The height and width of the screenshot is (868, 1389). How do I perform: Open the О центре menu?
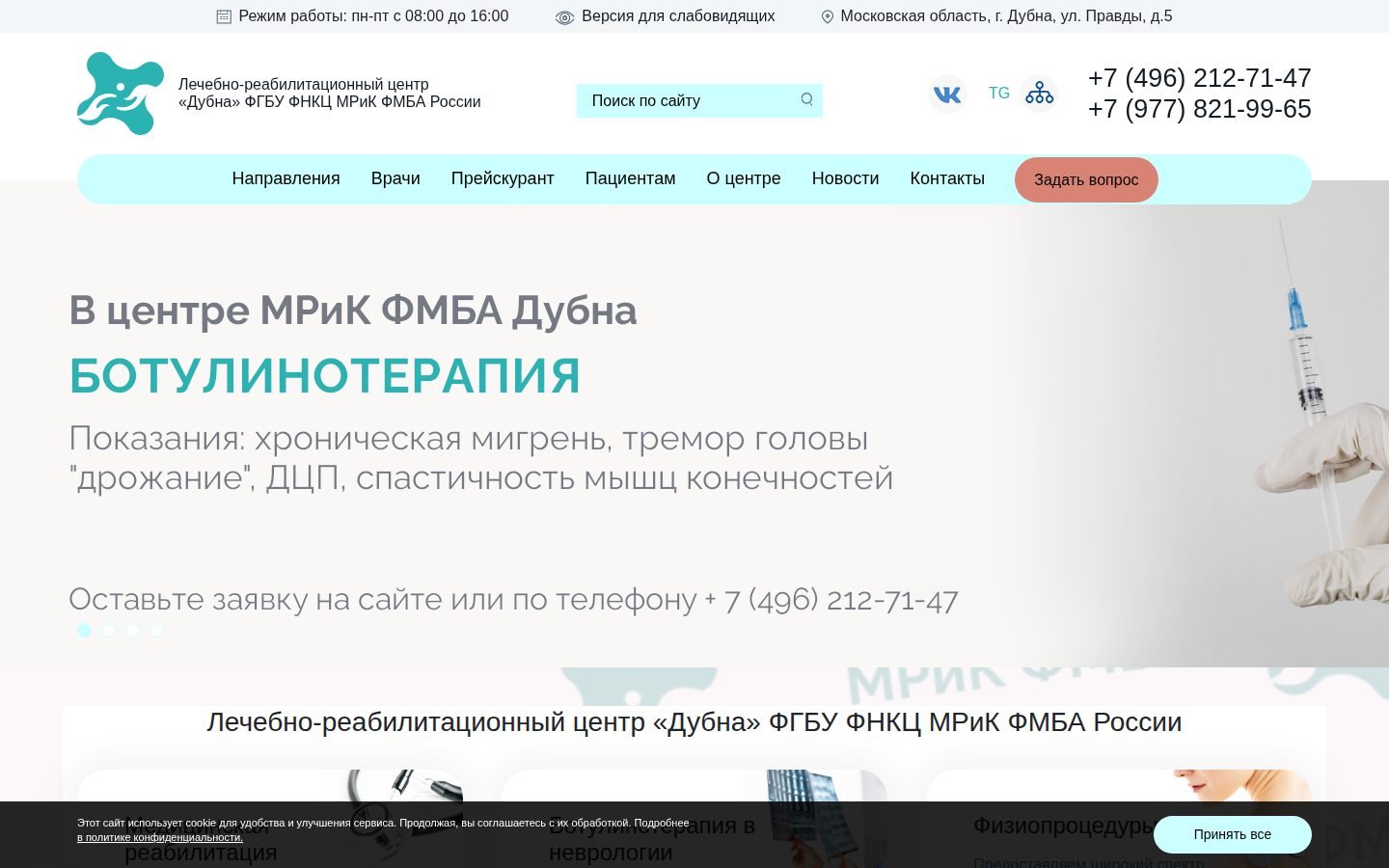tap(744, 178)
